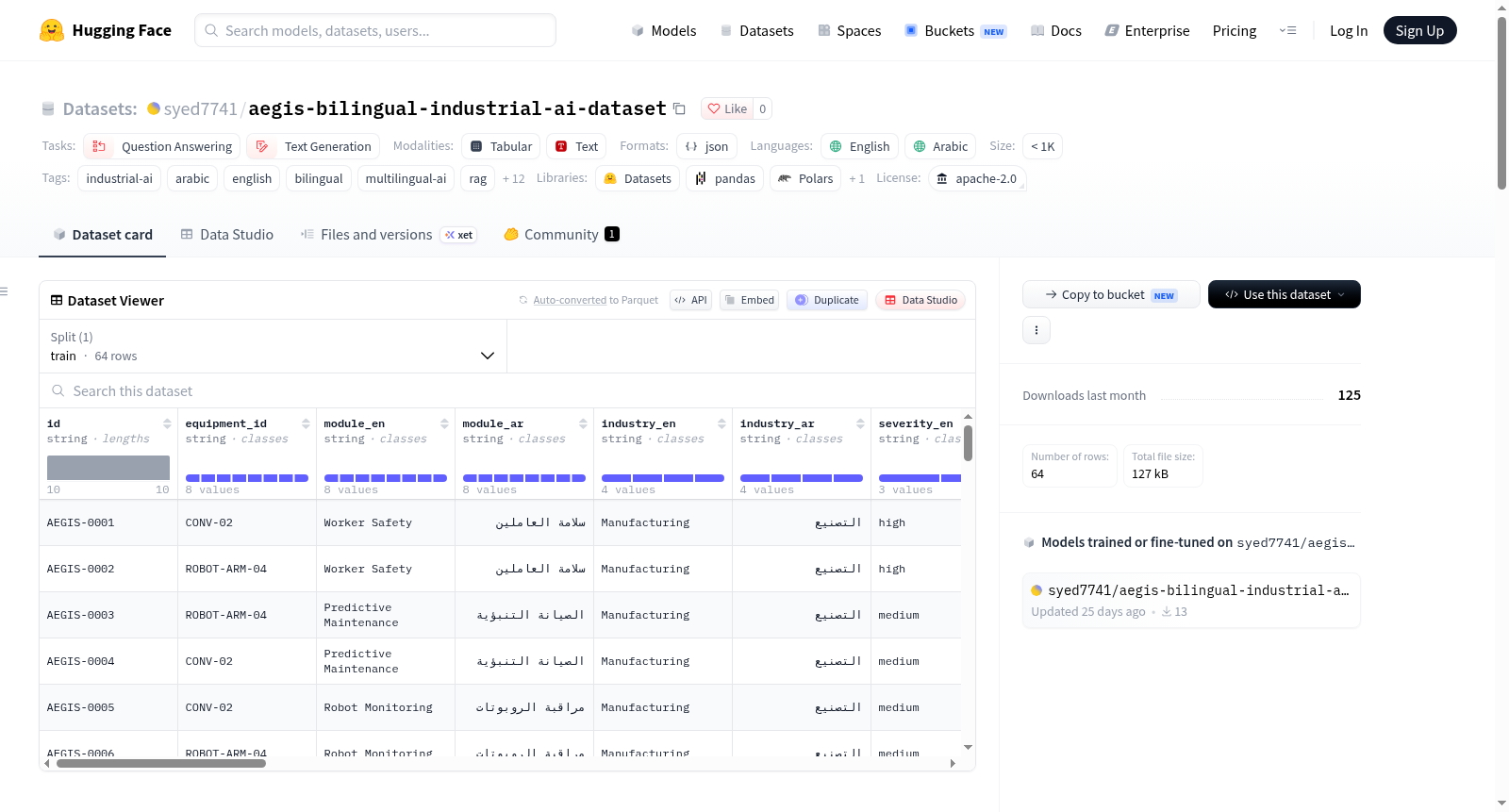
Task: Open Docs in top navigation
Action: tap(1056, 30)
